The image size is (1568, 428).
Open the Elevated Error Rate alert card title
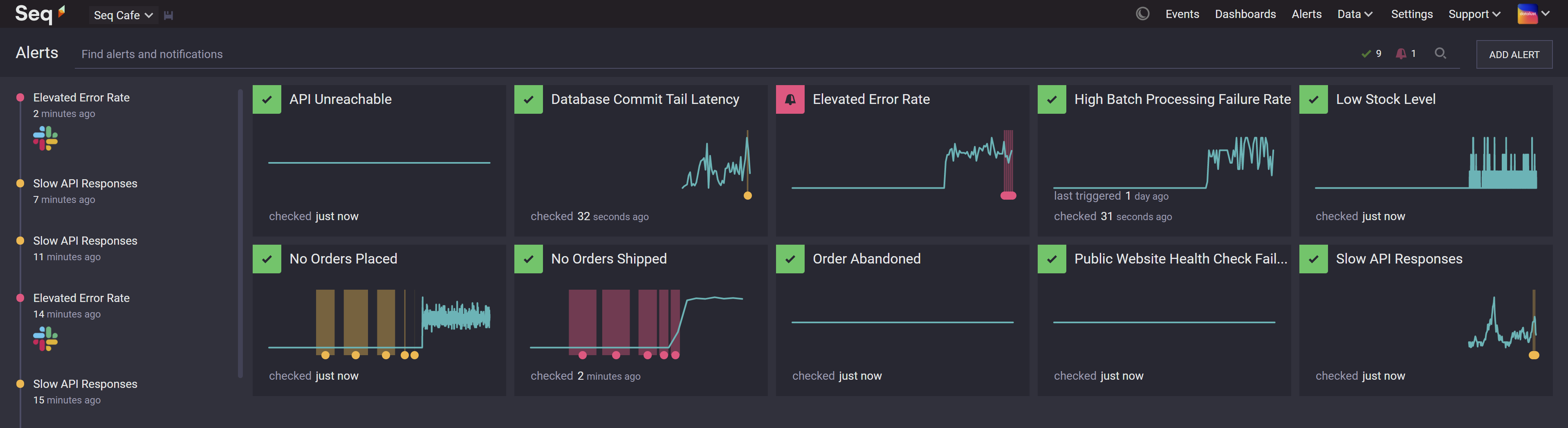[x=871, y=99]
